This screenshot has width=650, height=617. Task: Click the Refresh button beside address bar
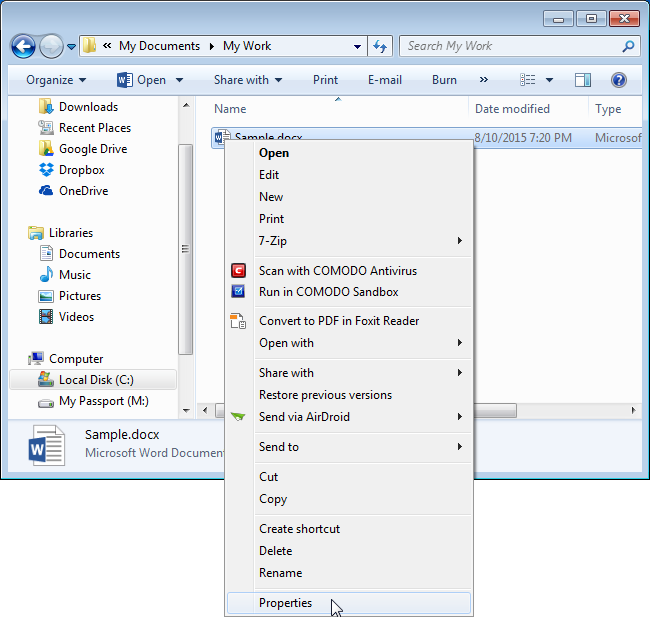click(380, 46)
